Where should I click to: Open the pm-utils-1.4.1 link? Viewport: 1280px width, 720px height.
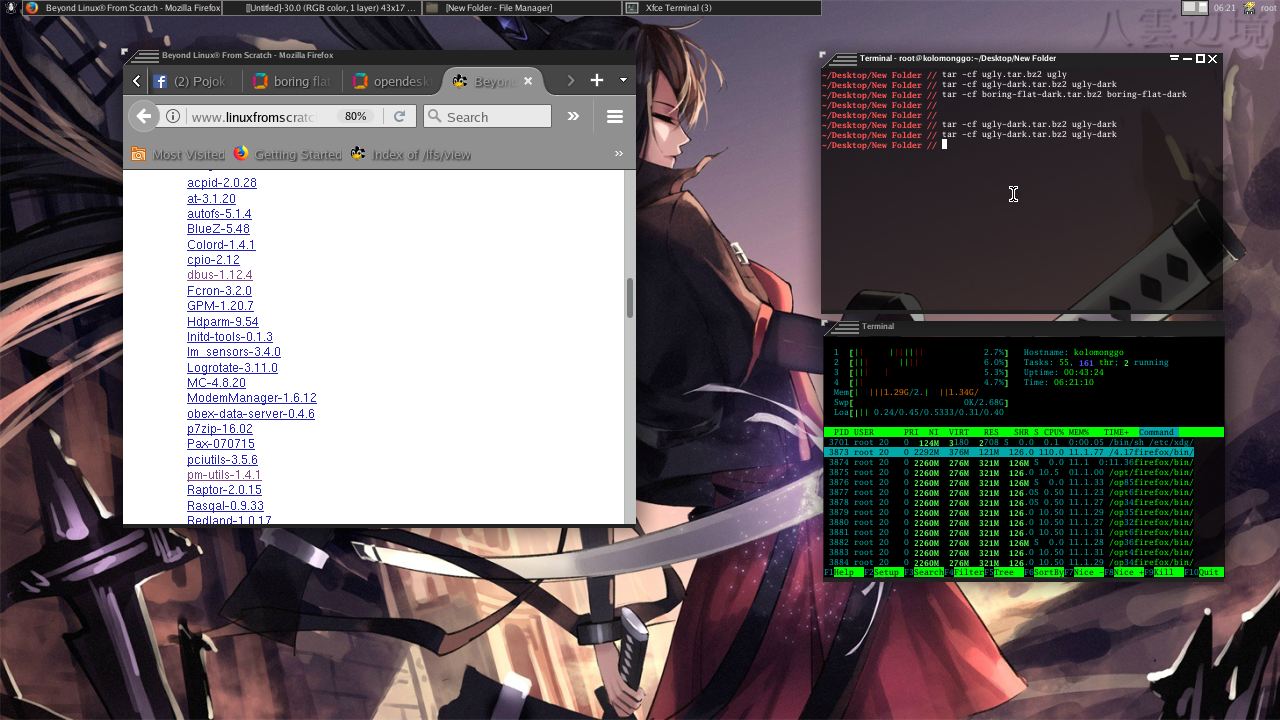[224, 475]
